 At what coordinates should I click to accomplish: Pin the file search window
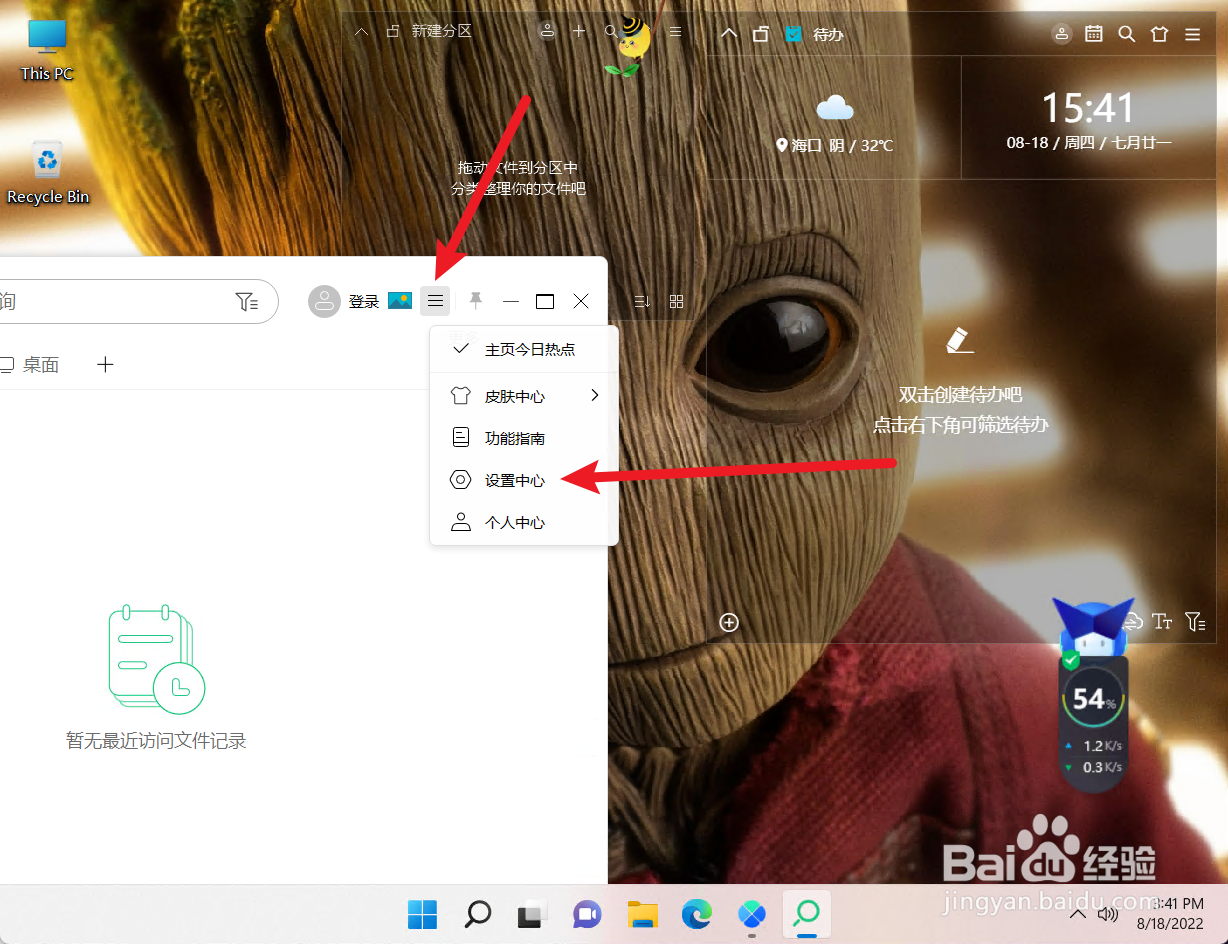pos(476,300)
